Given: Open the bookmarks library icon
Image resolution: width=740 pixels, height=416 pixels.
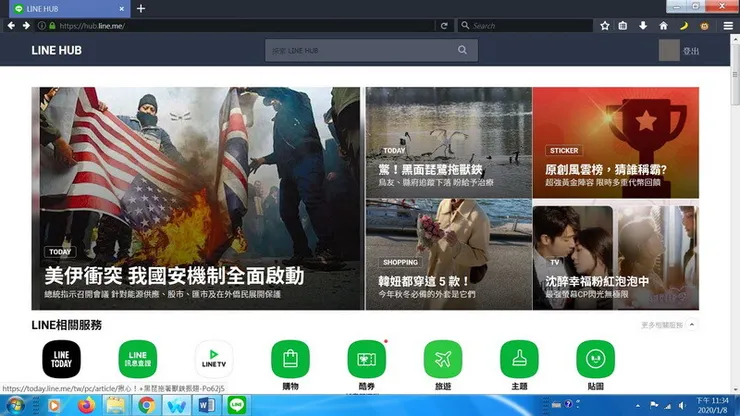Looking at the screenshot, I should (623, 26).
